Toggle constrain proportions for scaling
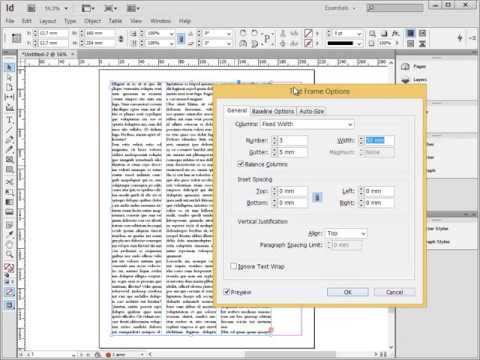 tap(181, 38)
